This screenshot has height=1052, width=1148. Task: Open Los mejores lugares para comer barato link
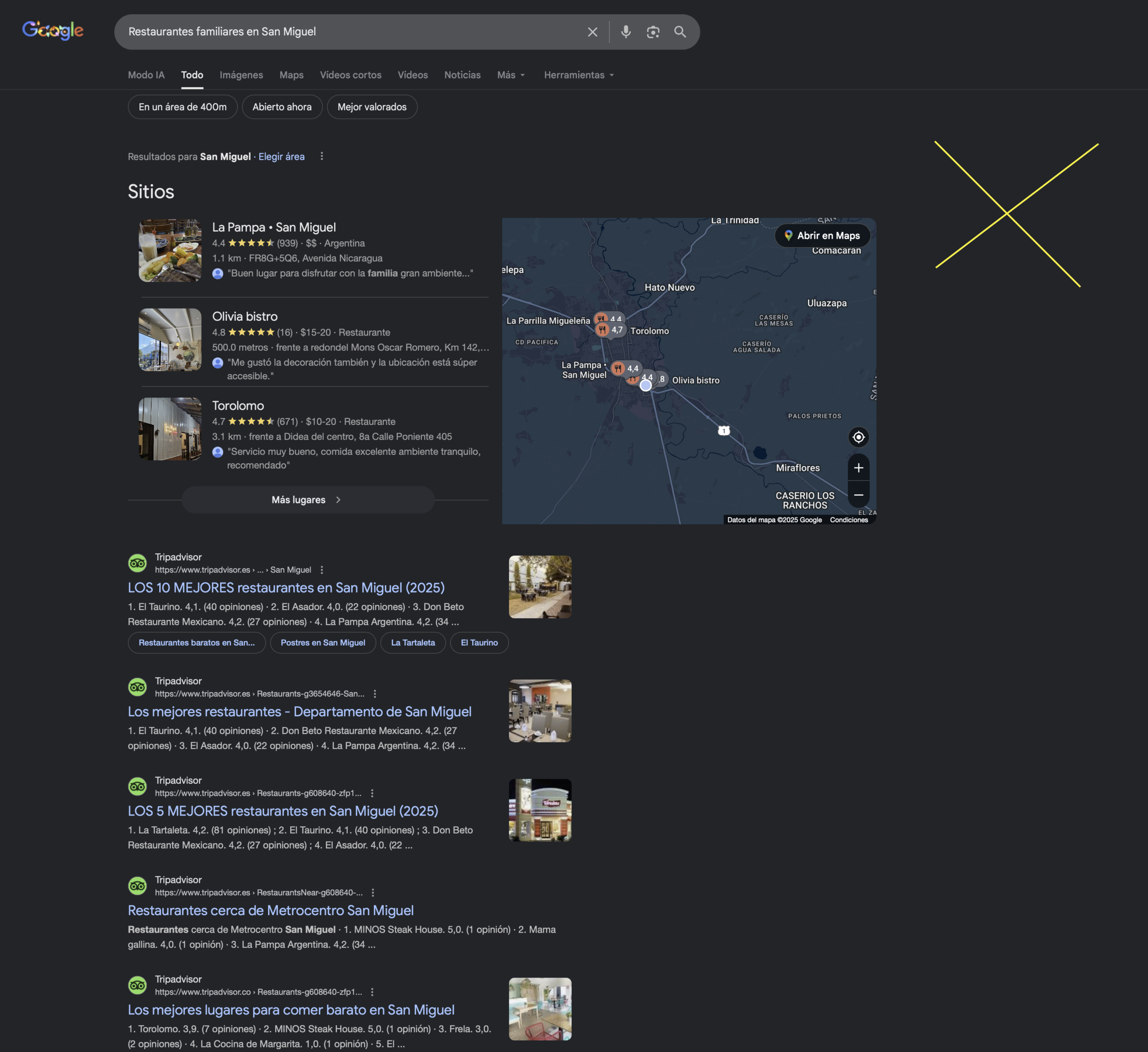coord(291,1010)
